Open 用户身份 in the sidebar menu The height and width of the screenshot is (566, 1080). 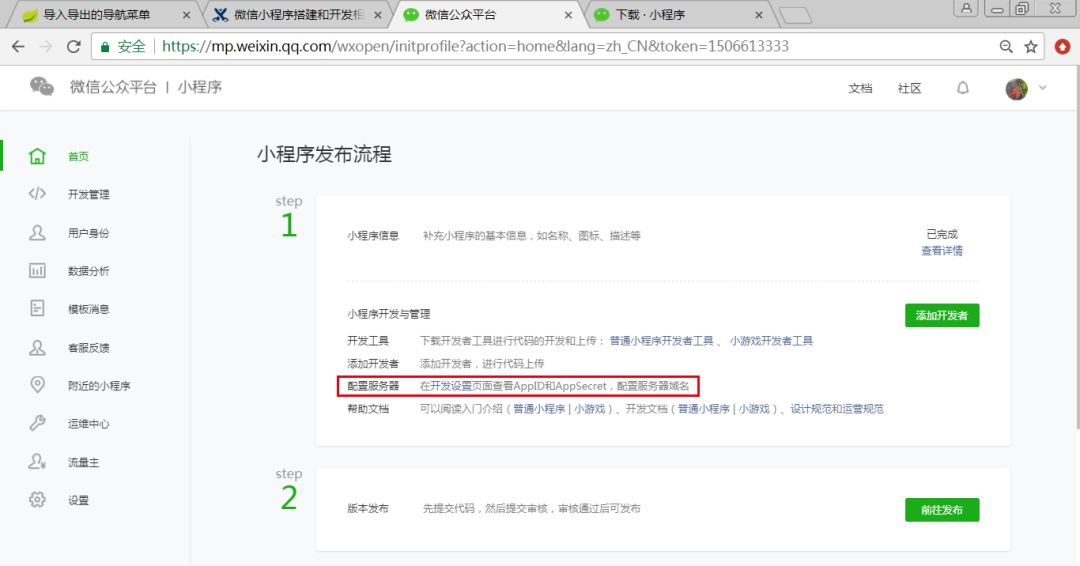point(88,233)
